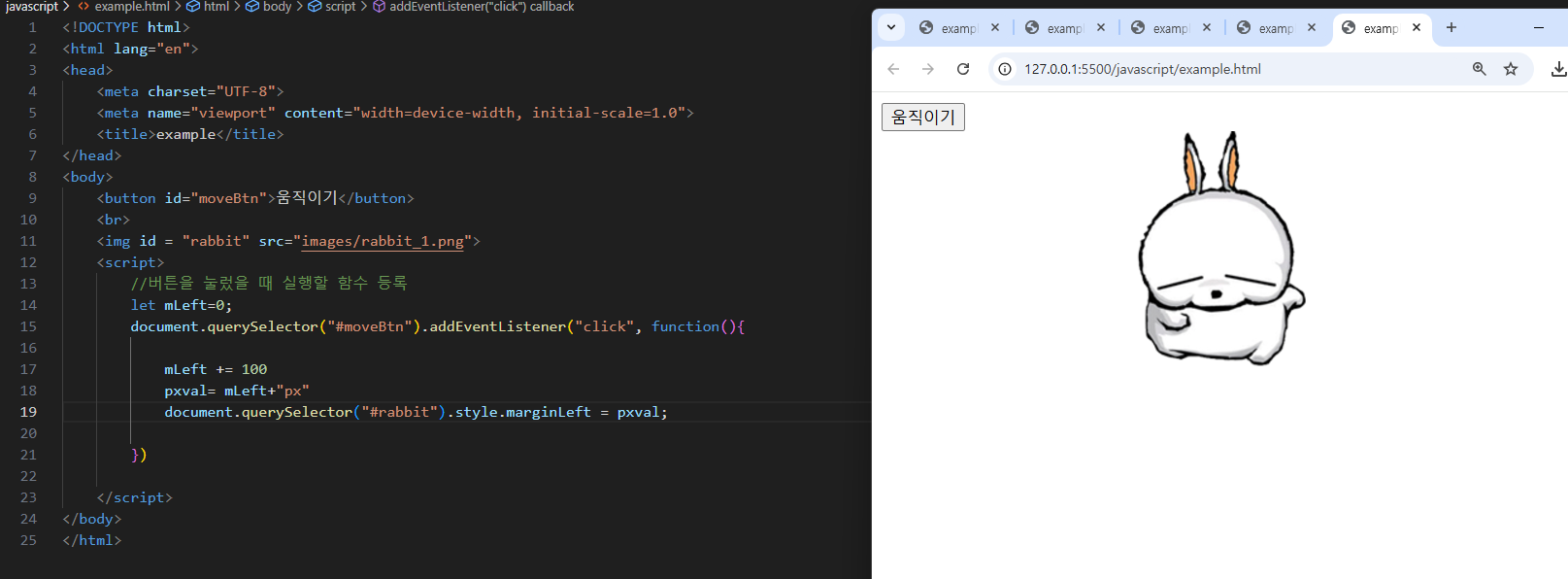
Task: Click the pxval= mLeft+"px" code line
Action: coord(237,391)
